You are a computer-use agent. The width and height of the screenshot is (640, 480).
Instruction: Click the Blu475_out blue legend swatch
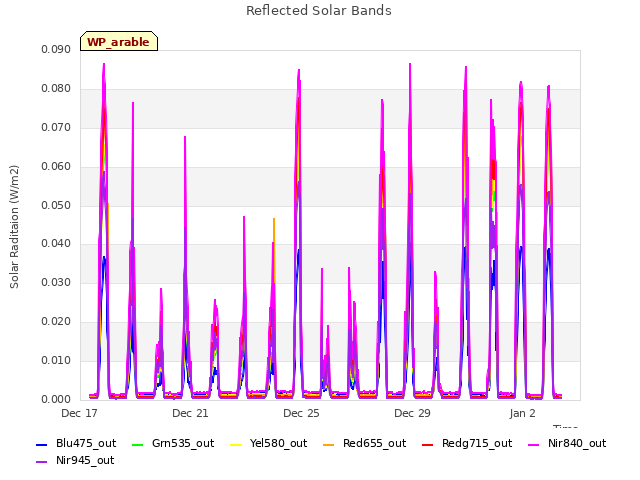coord(42,444)
